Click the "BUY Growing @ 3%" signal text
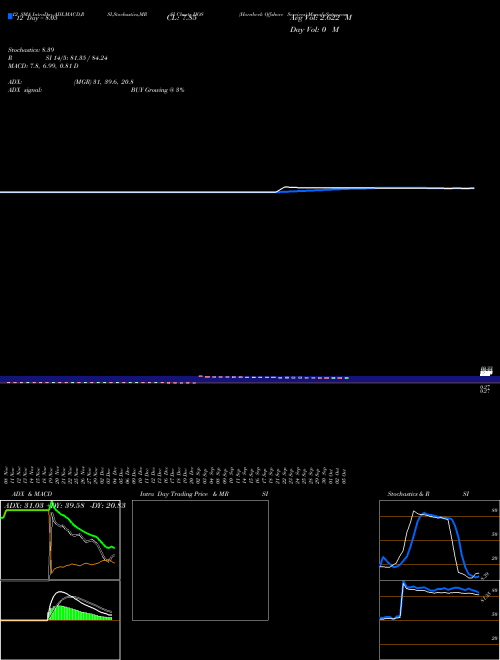 pos(157,90)
